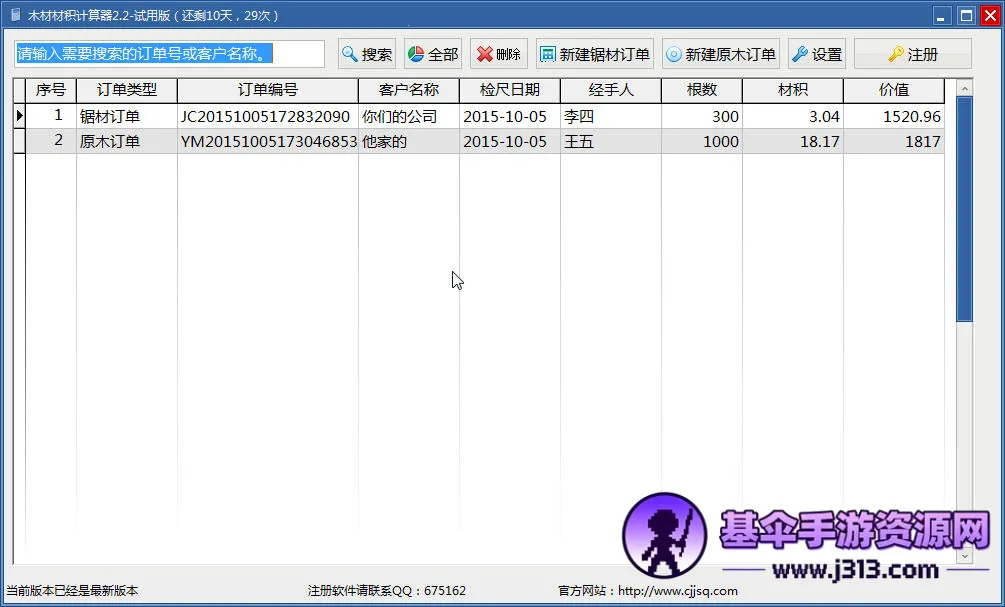Viewport: 1005px width, 607px height.
Task: Click the row selector arrow for row 1
Action: pyautogui.click(x=18, y=117)
